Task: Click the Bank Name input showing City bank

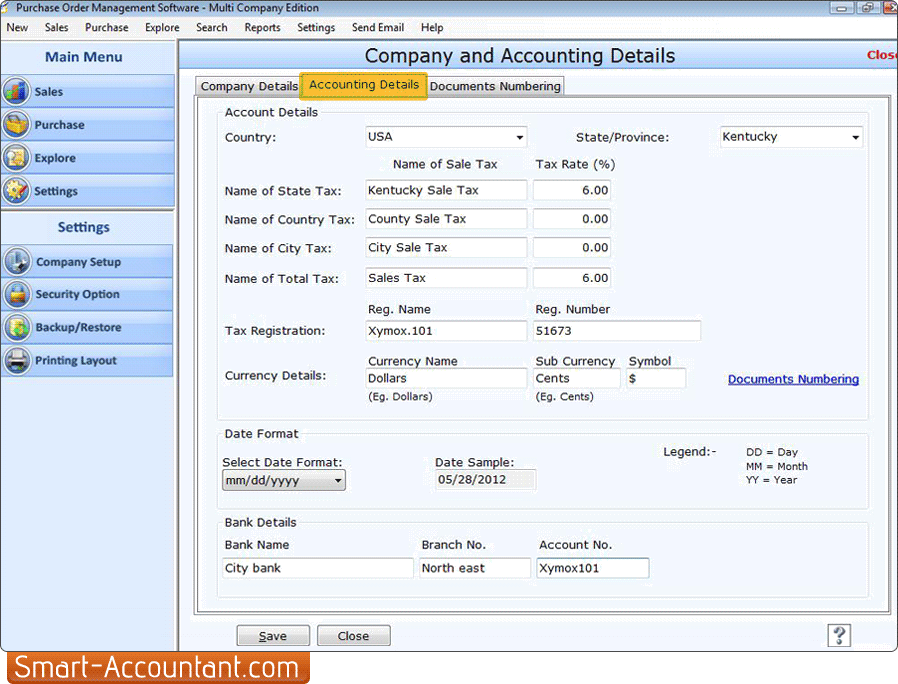Action: click(317, 567)
